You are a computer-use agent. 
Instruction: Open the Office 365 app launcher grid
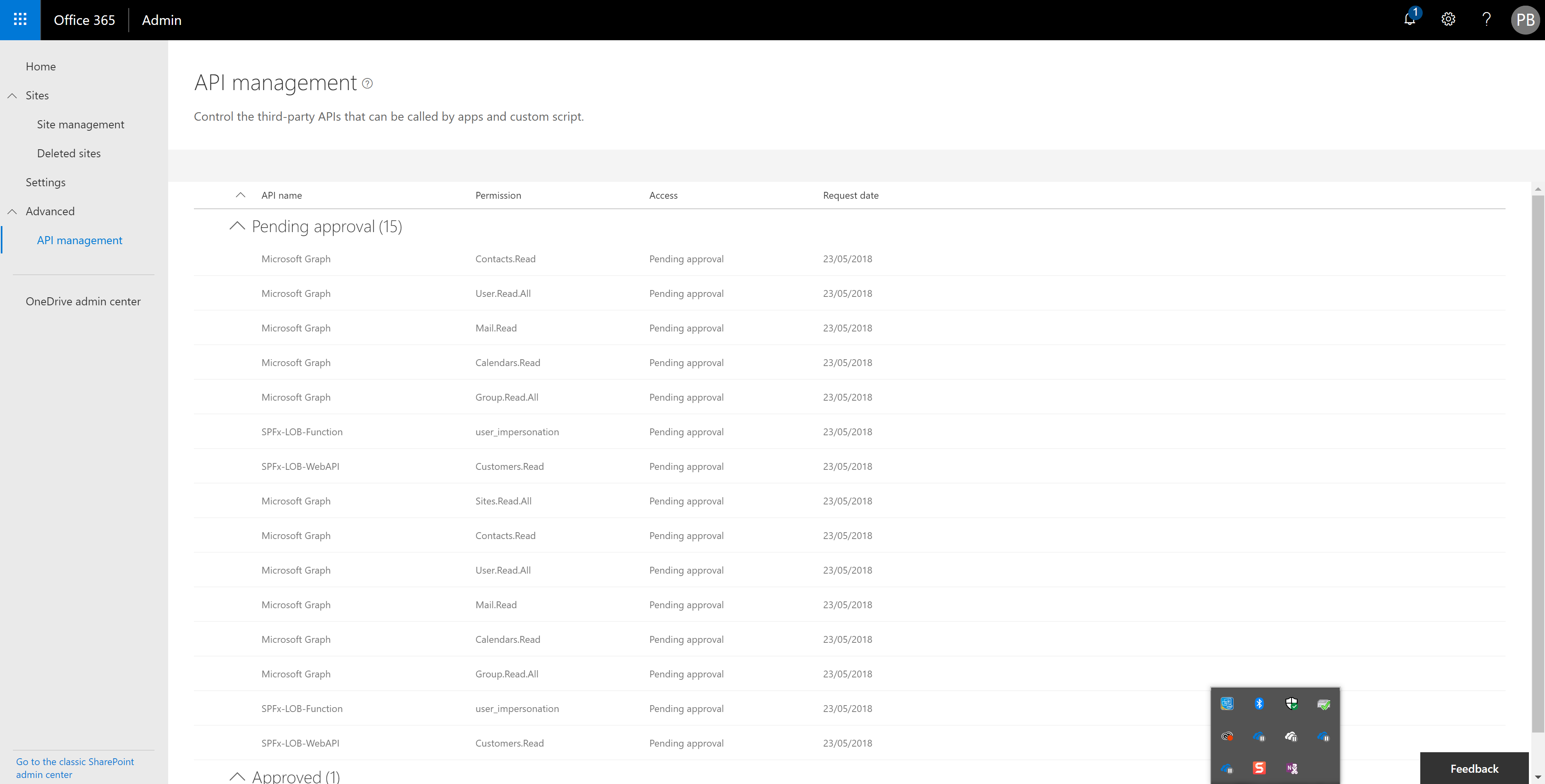[x=20, y=20]
